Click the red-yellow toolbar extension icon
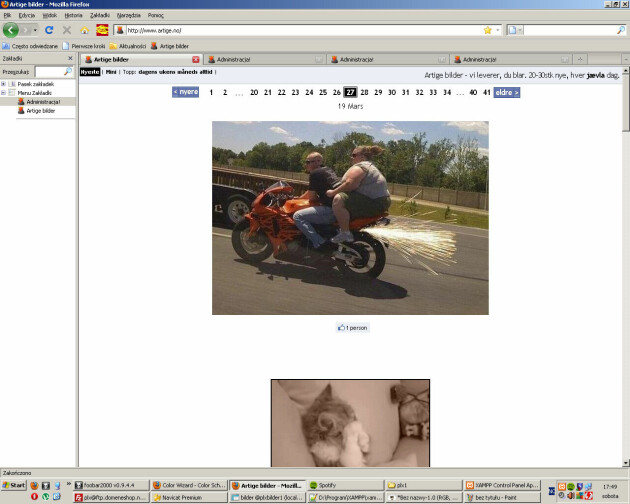The width and height of the screenshot is (630, 504). pyautogui.click(x=102, y=30)
